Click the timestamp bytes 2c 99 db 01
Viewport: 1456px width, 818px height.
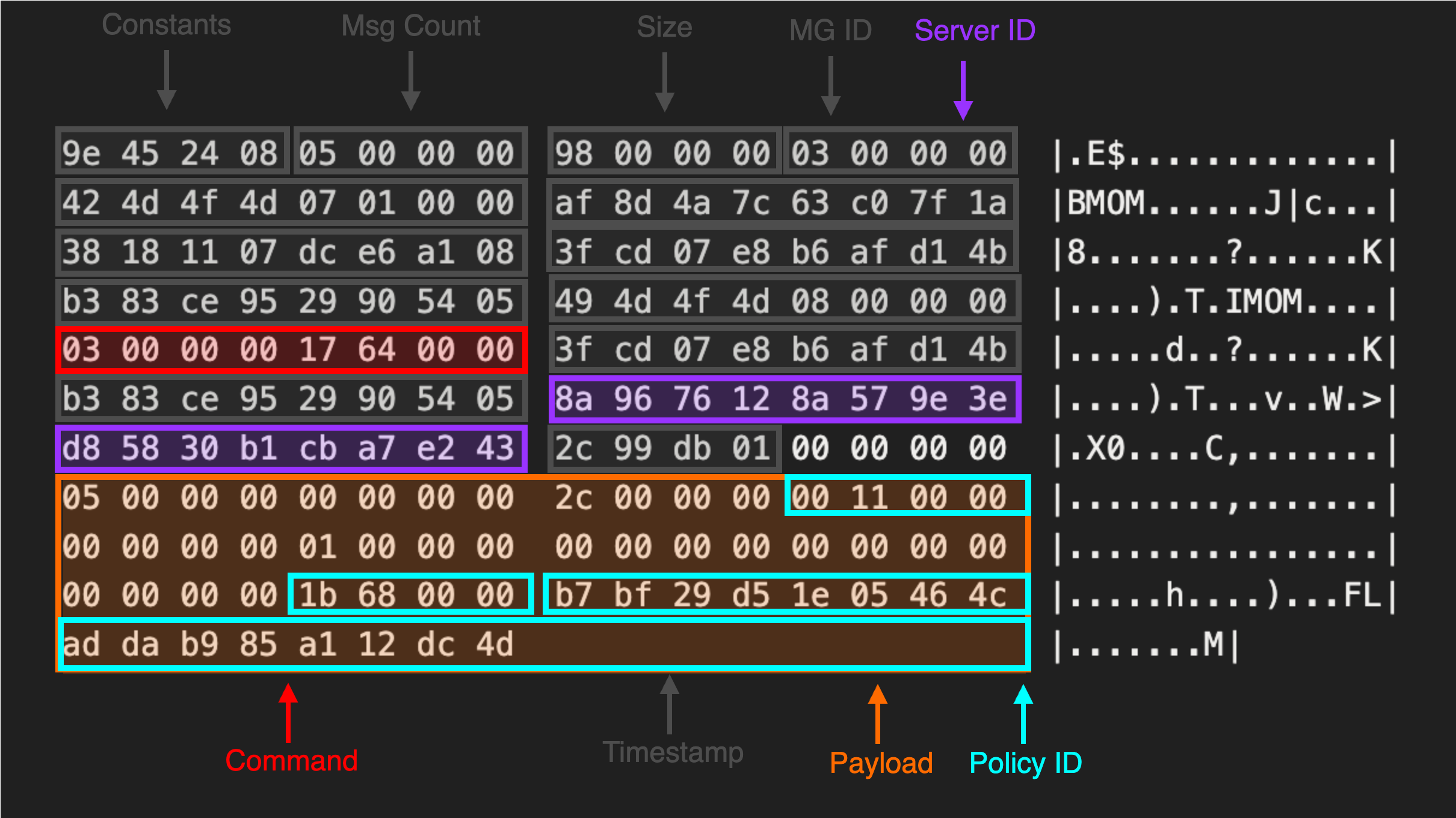(664, 448)
